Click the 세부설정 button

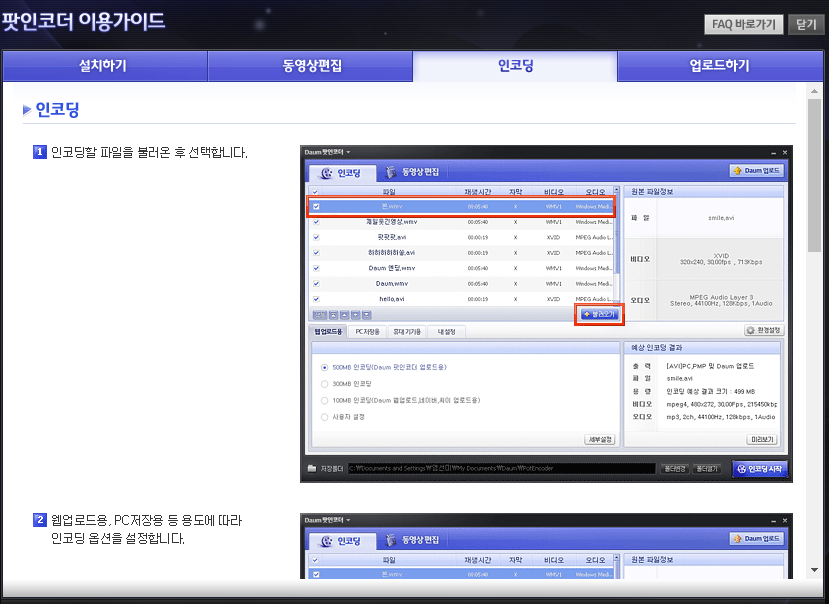600,440
